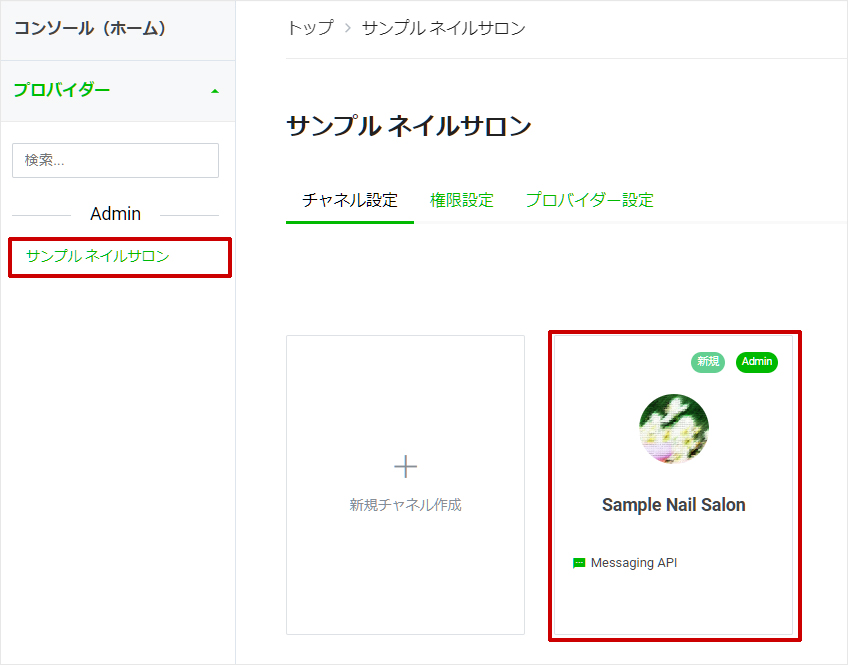
Task: Click the Sample Nail Salon profile image
Action: pos(673,429)
